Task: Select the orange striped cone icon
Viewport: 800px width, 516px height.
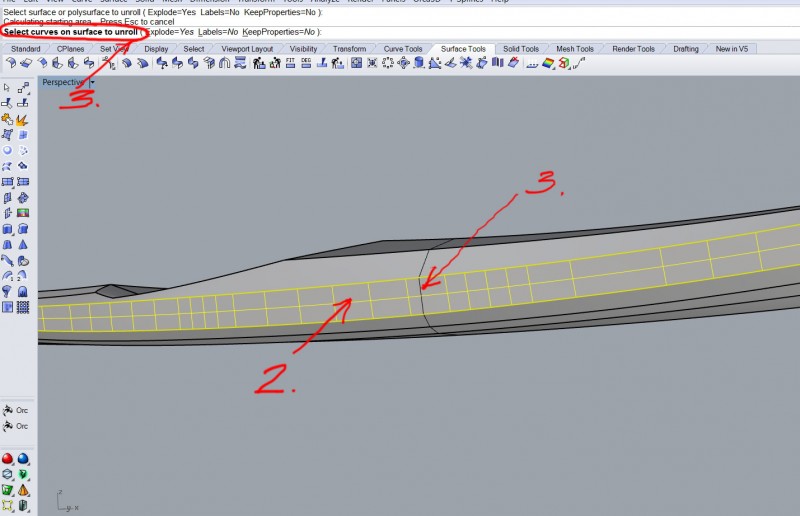Action: pyautogui.click(x=23, y=490)
